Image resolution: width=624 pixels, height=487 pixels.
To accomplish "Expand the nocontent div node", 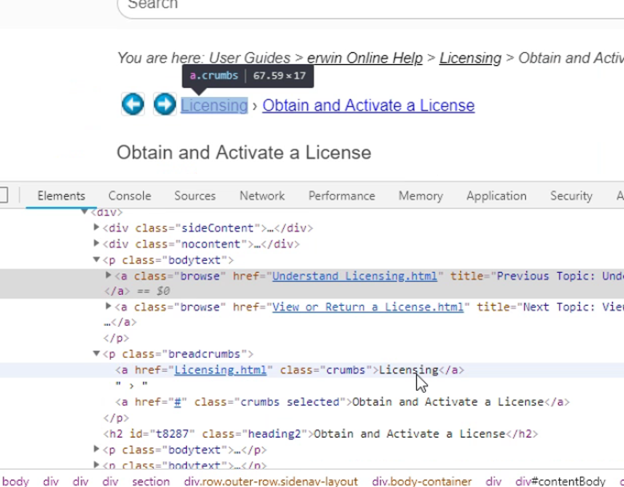I will [x=96, y=243].
